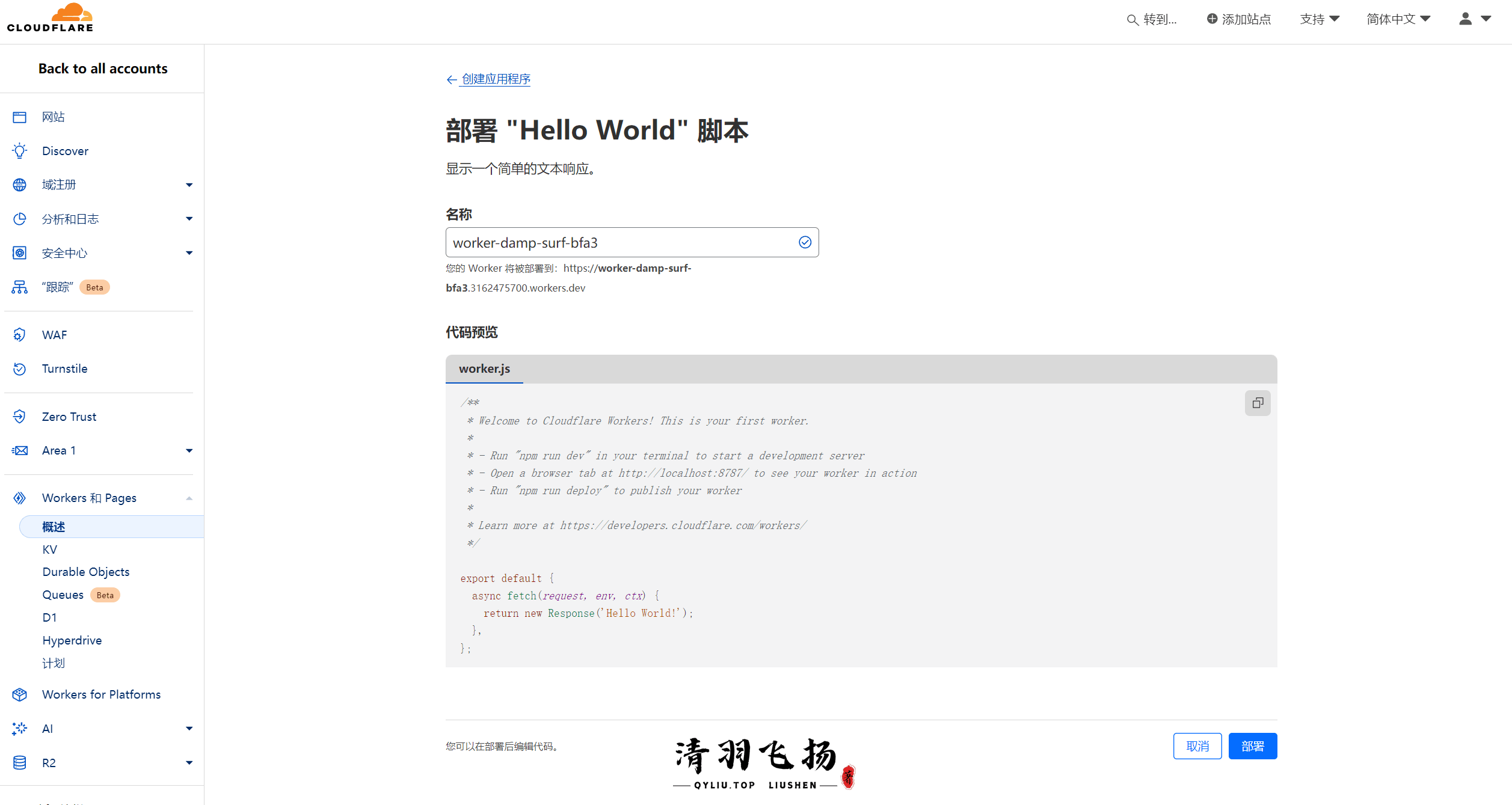
Task: Expand the Area 1 submenu arrow
Action: click(x=189, y=451)
